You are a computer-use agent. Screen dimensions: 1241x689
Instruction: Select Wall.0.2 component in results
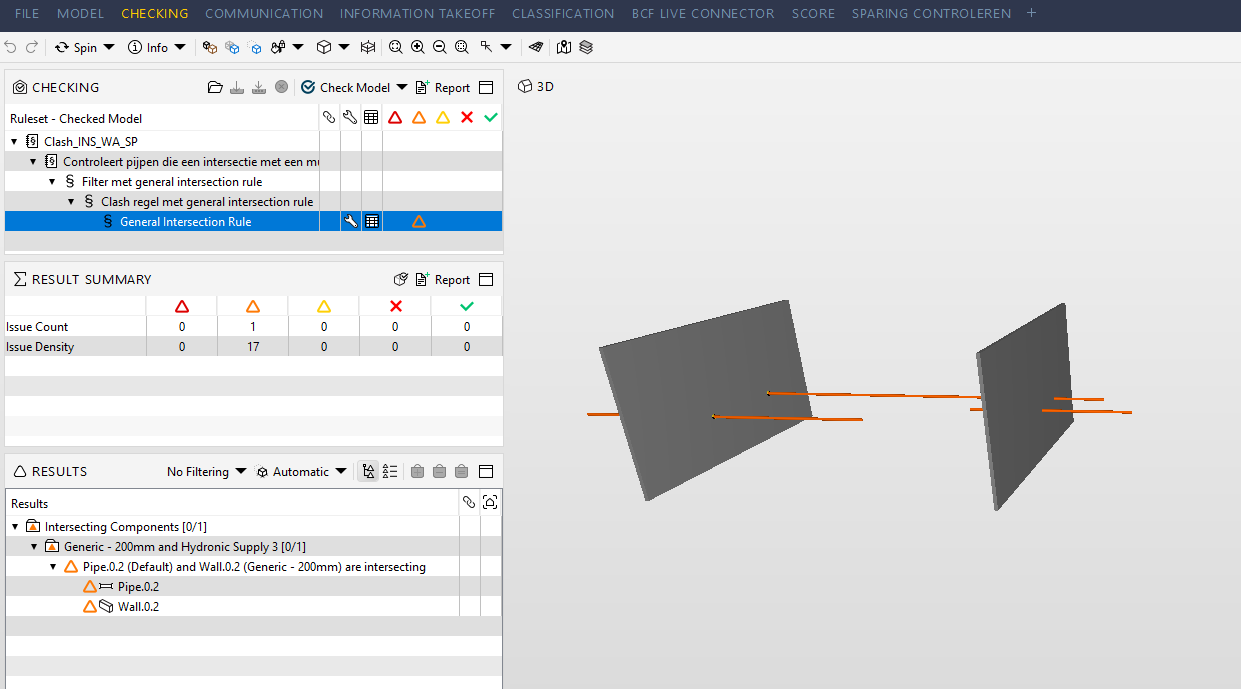click(x=138, y=607)
